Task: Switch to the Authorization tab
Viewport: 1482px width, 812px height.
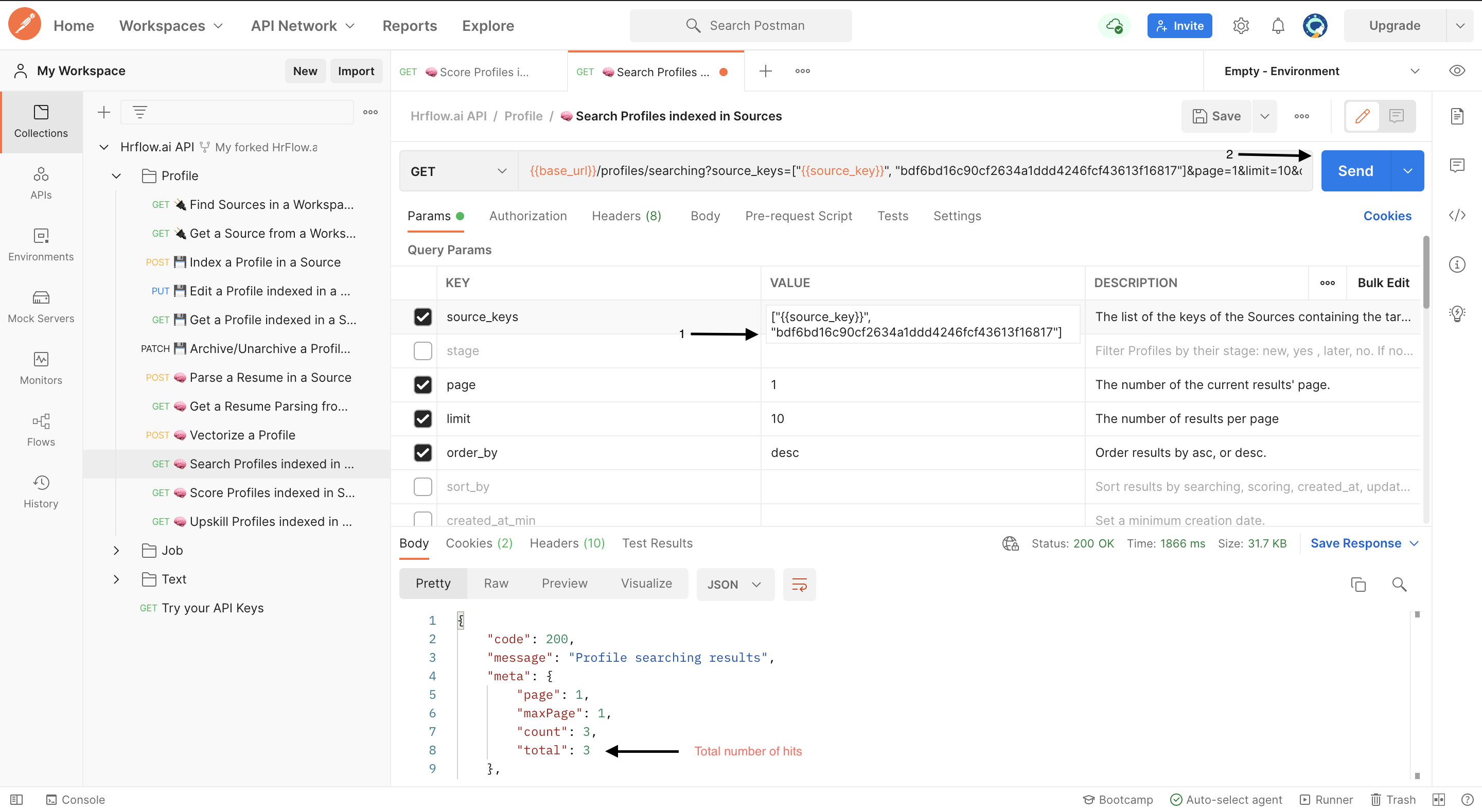Action: (527, 216)
